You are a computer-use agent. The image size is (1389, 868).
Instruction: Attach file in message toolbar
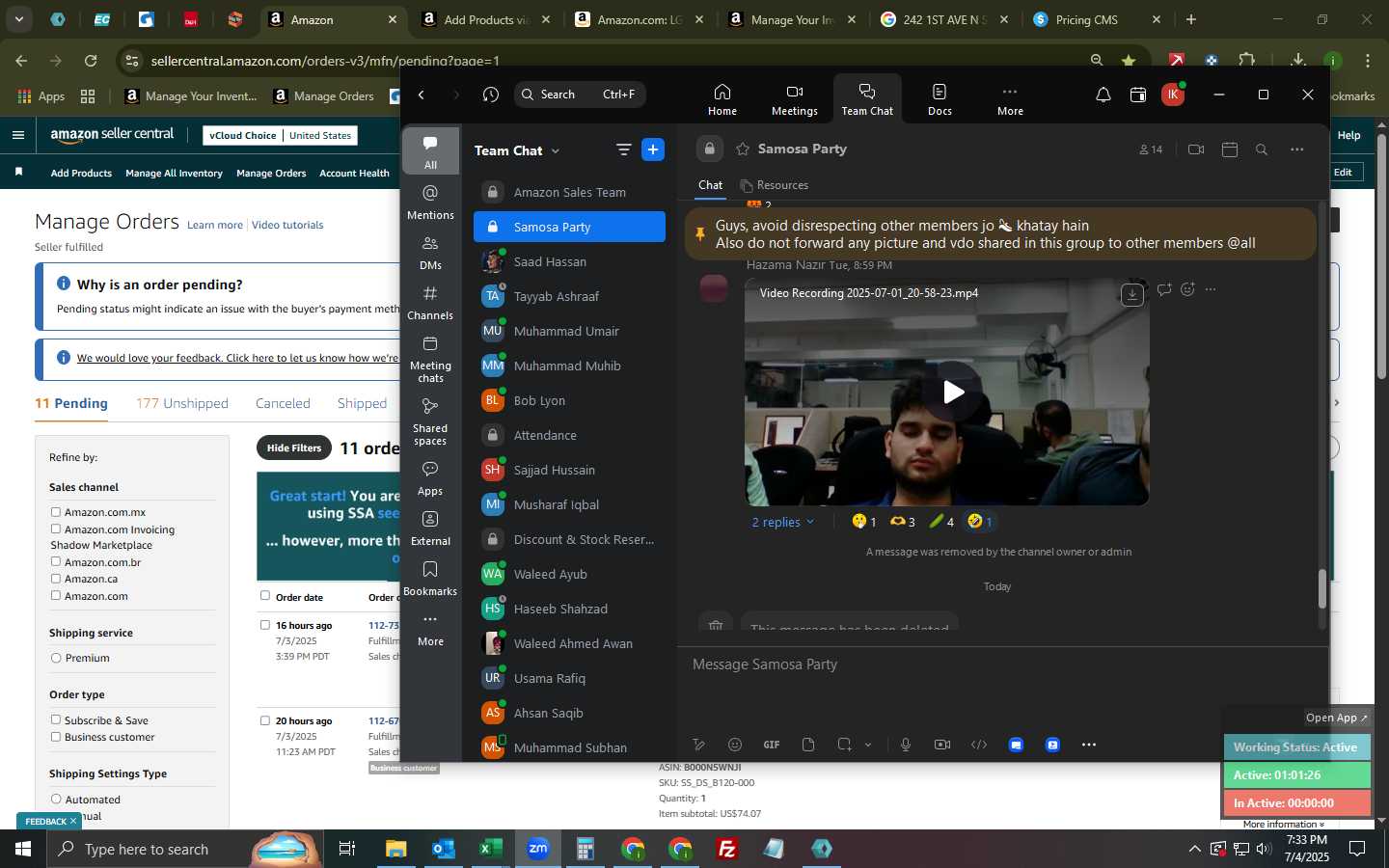[808, 745]
